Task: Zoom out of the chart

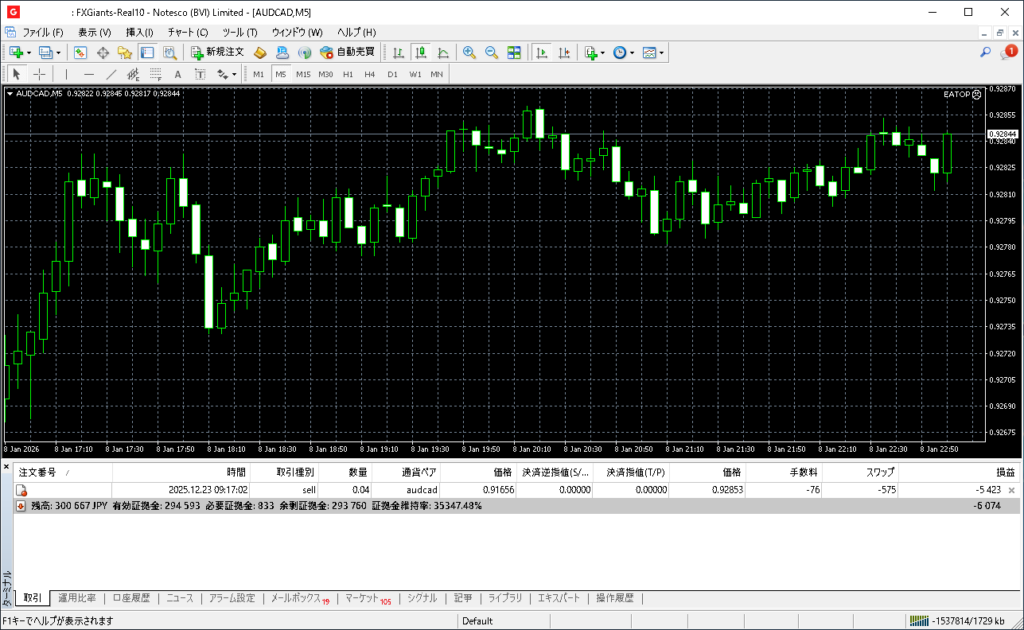Action: 491,52
